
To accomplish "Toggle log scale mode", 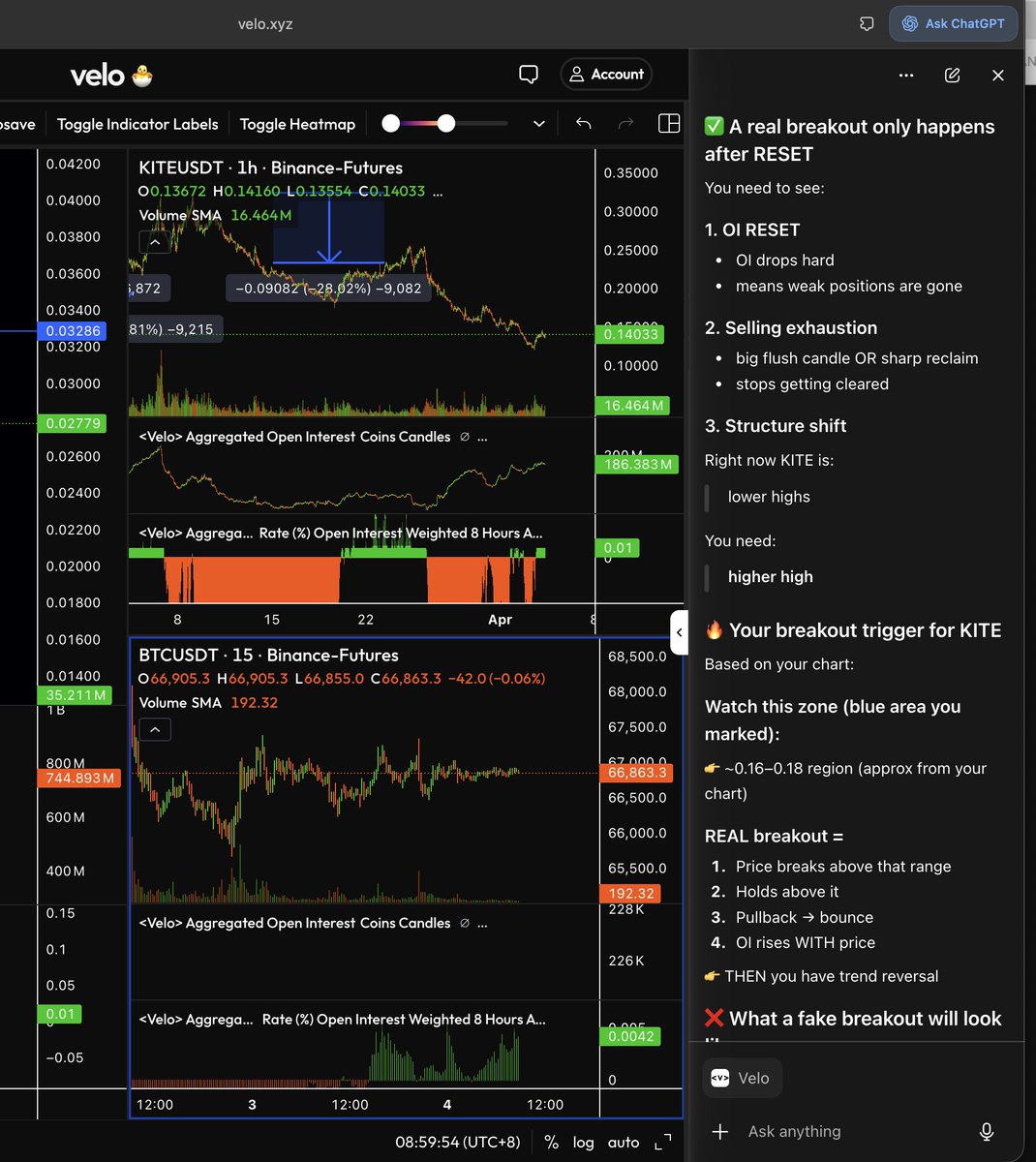I will pos(583,1143).
